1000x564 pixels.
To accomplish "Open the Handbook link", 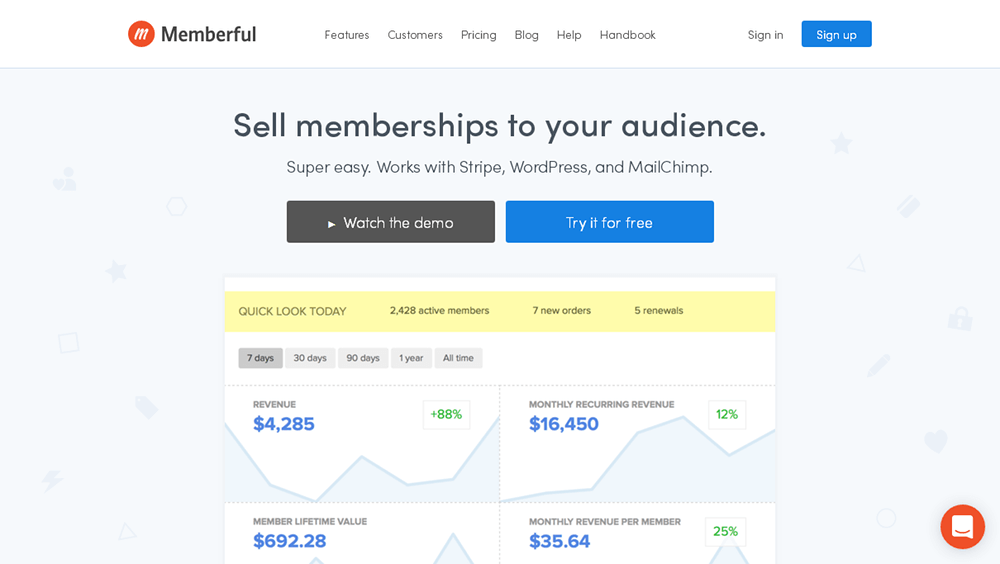I will (627, 35).
